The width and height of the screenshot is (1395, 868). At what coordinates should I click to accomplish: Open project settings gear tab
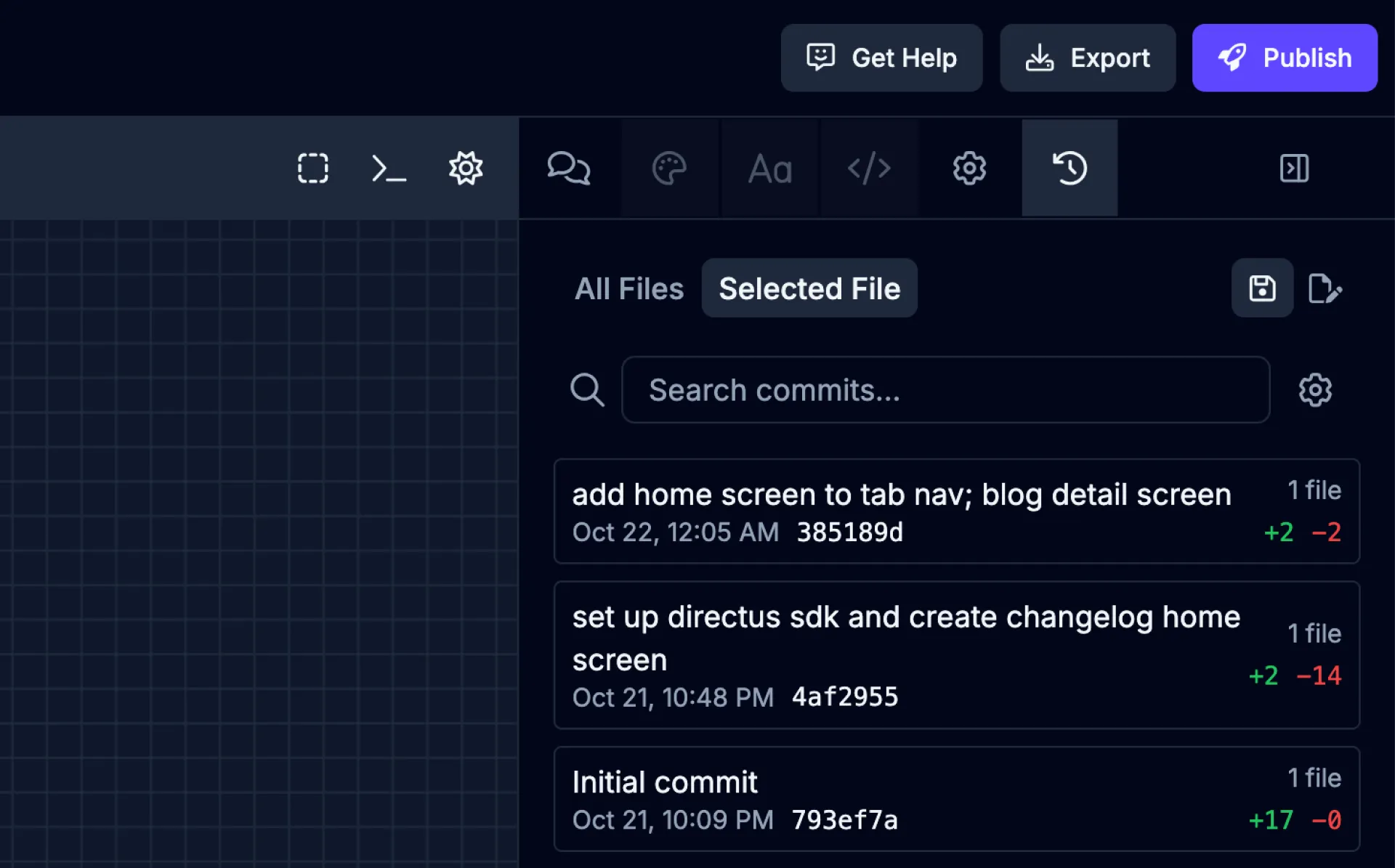pos(969,169)
